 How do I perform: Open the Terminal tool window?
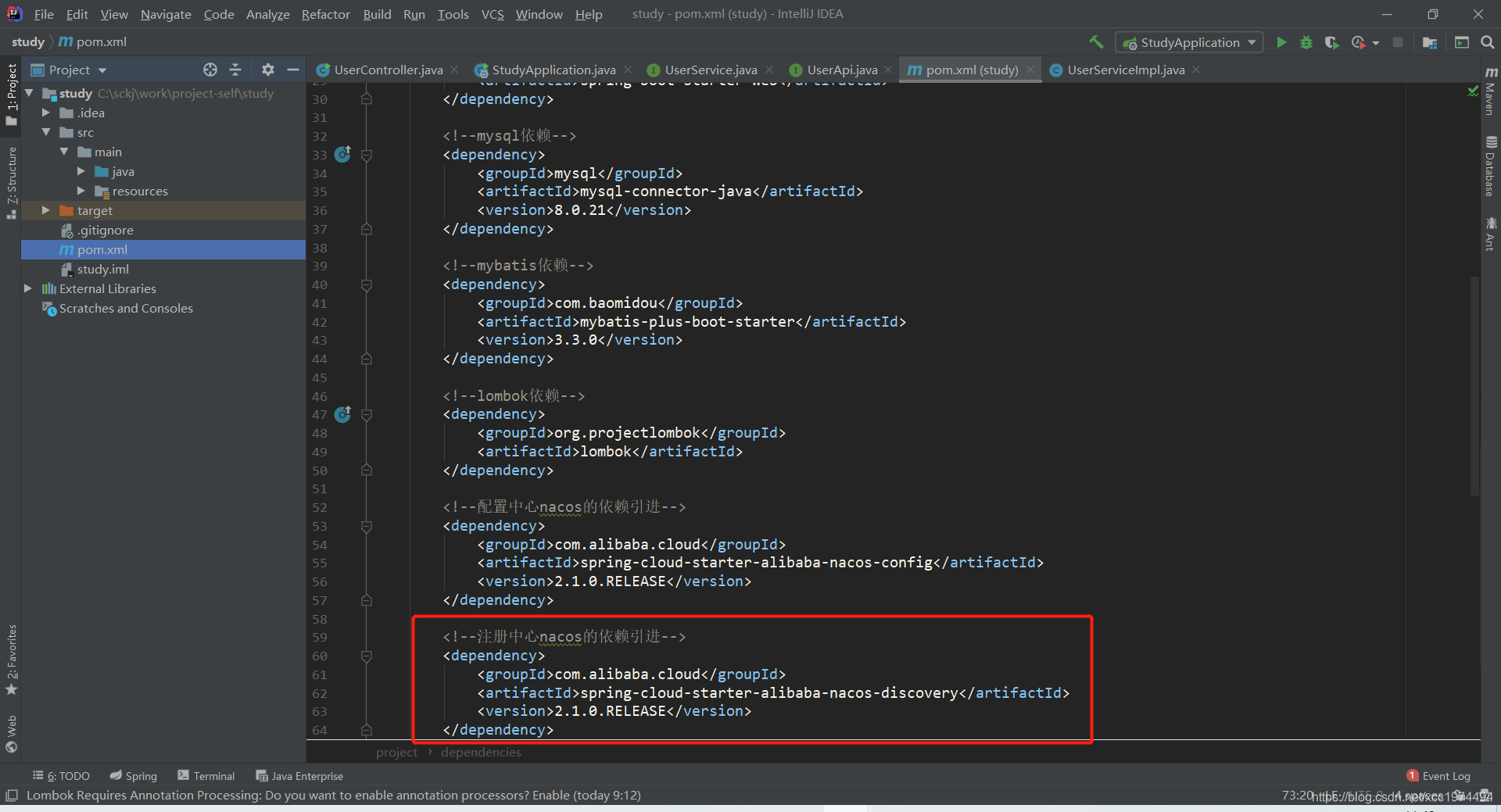click(206, 776)
